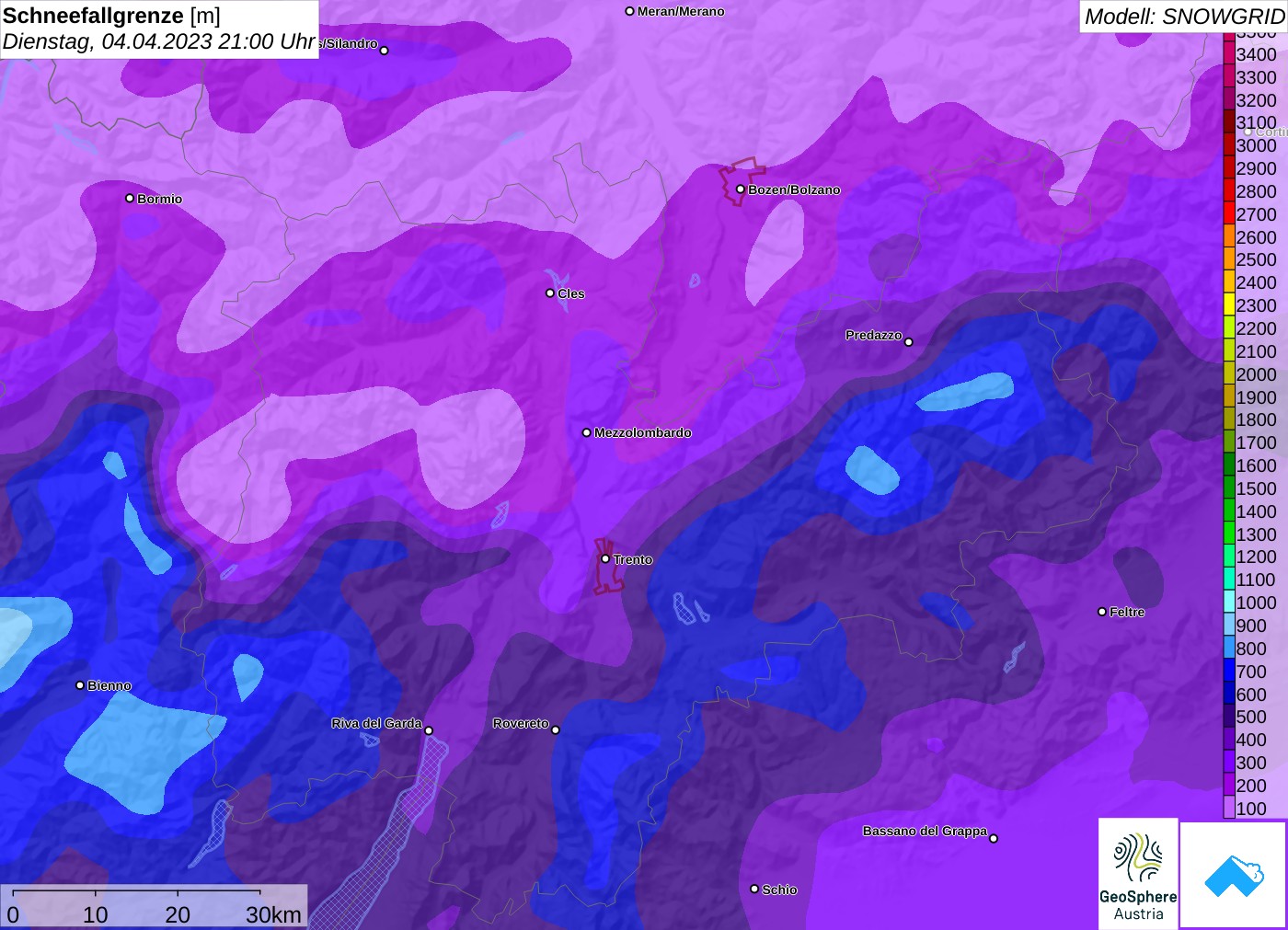
Task: Select the 1000 m cyan legend swatch
Action: [1229, 603]
